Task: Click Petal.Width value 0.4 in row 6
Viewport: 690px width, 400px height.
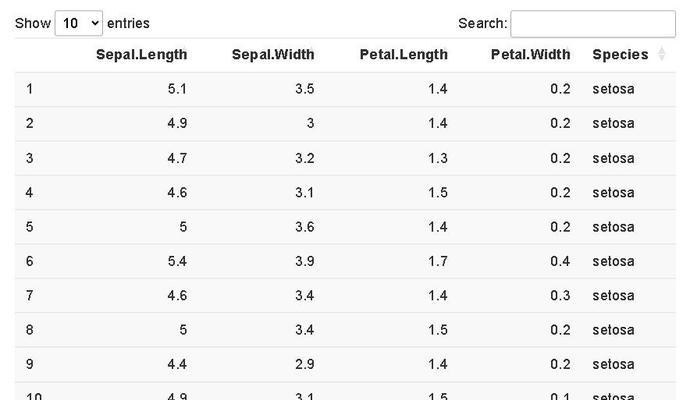Action: 560,261
